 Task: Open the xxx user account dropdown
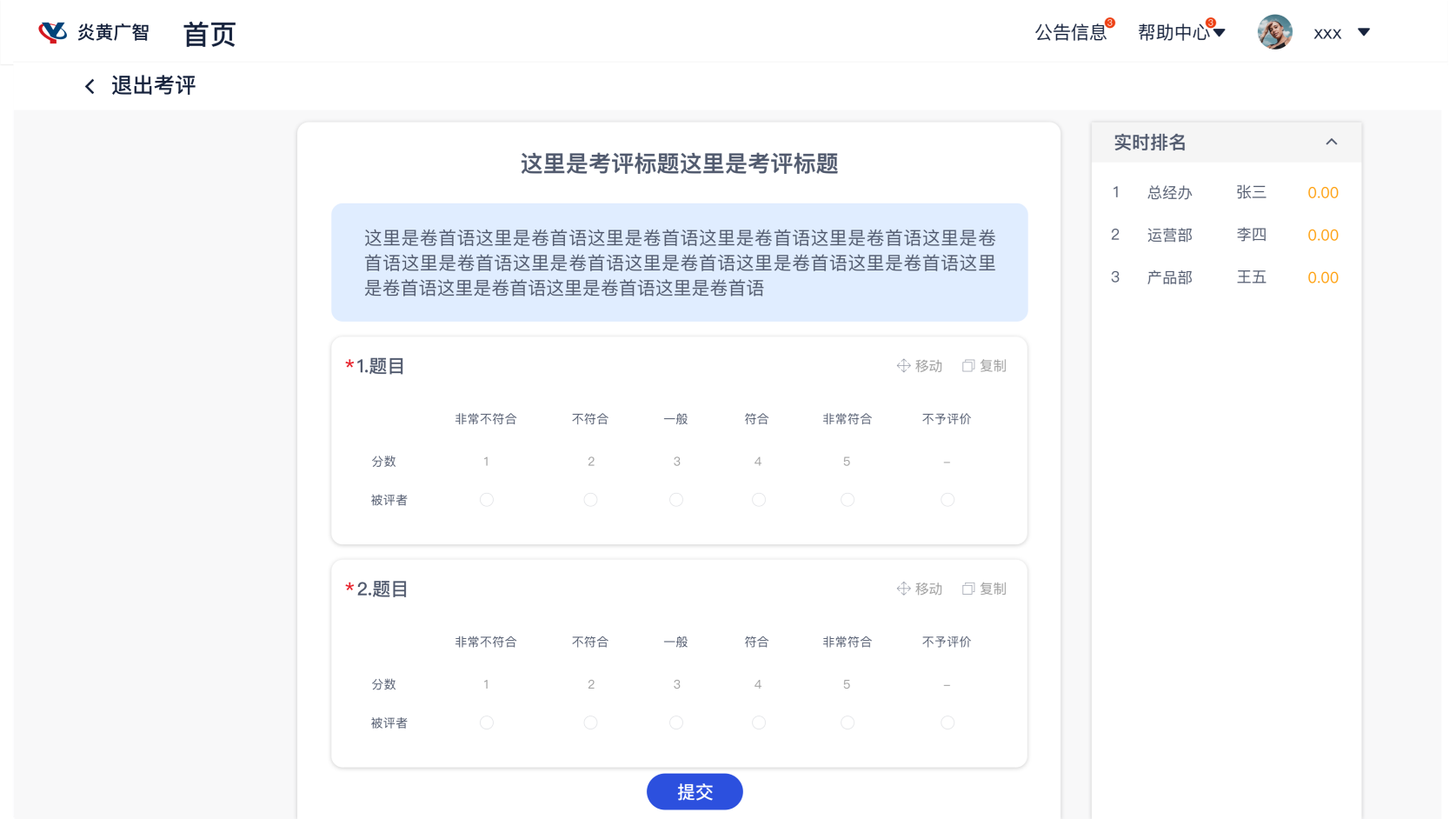[1363, 32]
